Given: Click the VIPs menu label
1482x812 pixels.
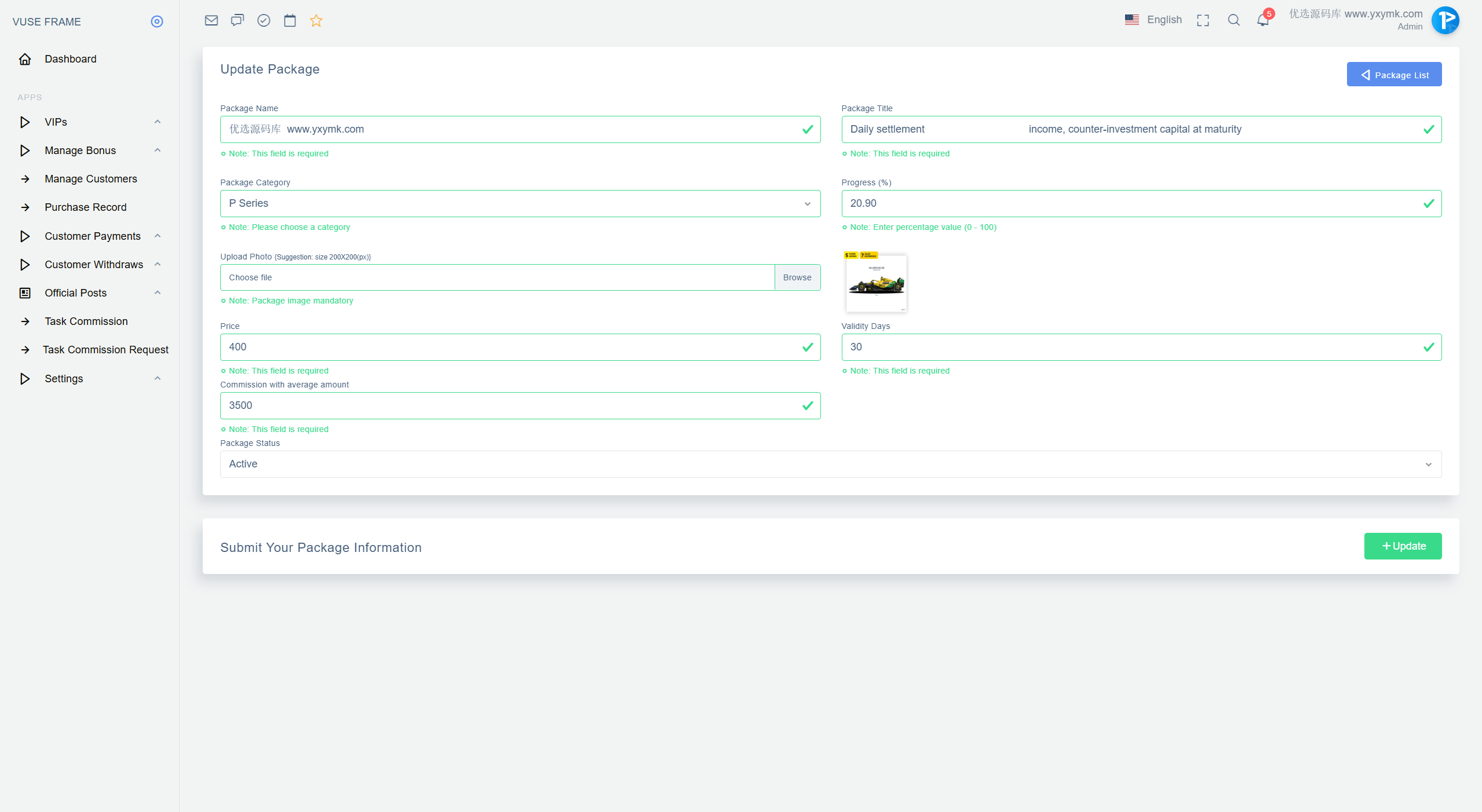Looking at the screenshot, I should 56,122.
